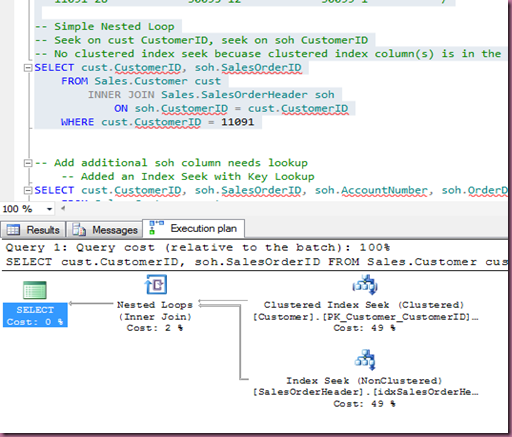Collapse the first SELECT cust.CustomerID statement
This screenshot has width=512, height=437.
28,68
